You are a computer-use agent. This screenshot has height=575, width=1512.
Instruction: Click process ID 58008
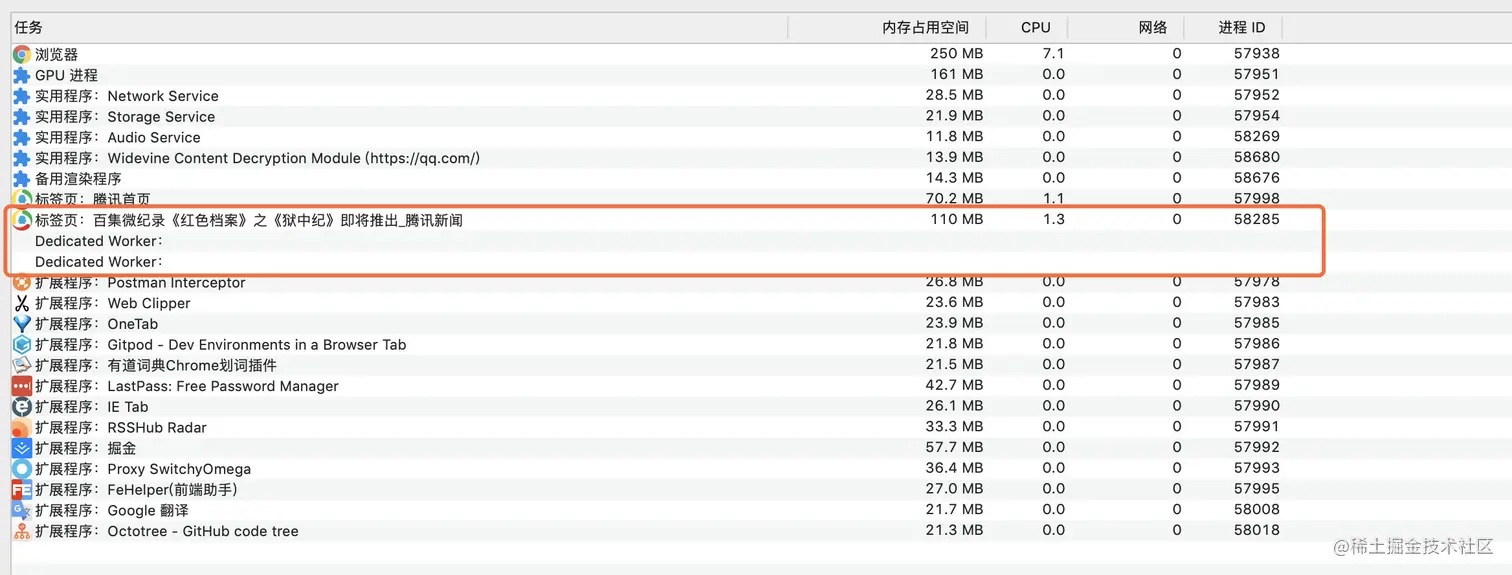click(x=1257, y=509)
